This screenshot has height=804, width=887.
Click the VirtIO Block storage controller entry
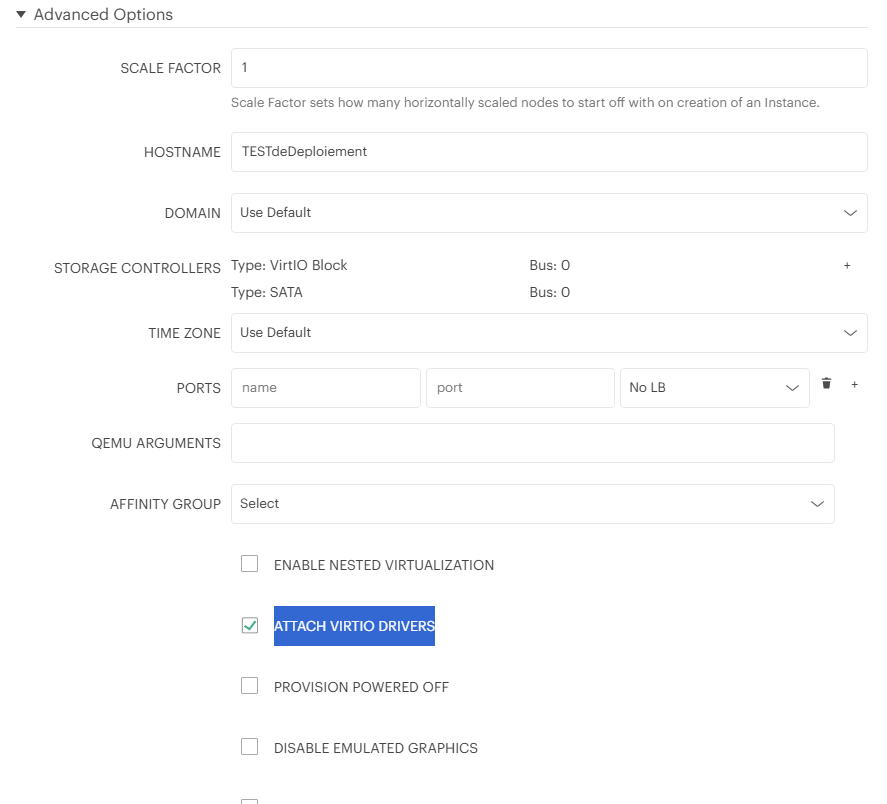tap(289, 265)
